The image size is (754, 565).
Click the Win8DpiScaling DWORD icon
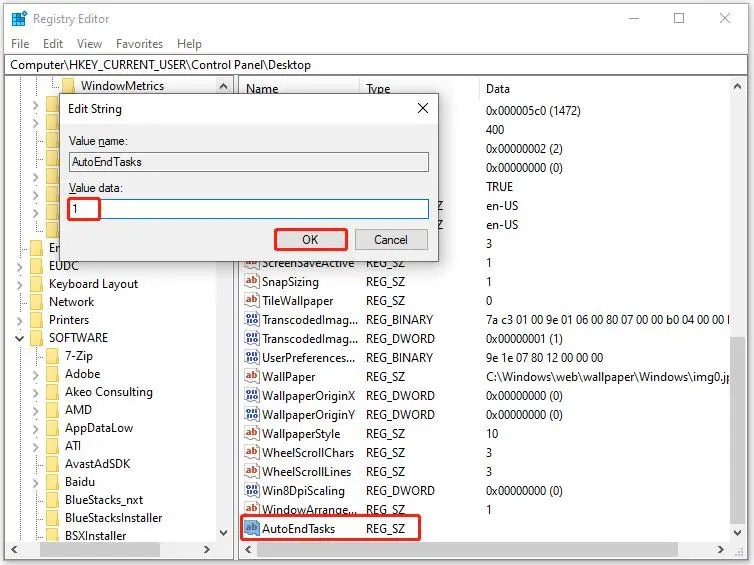tap(251, 490)
